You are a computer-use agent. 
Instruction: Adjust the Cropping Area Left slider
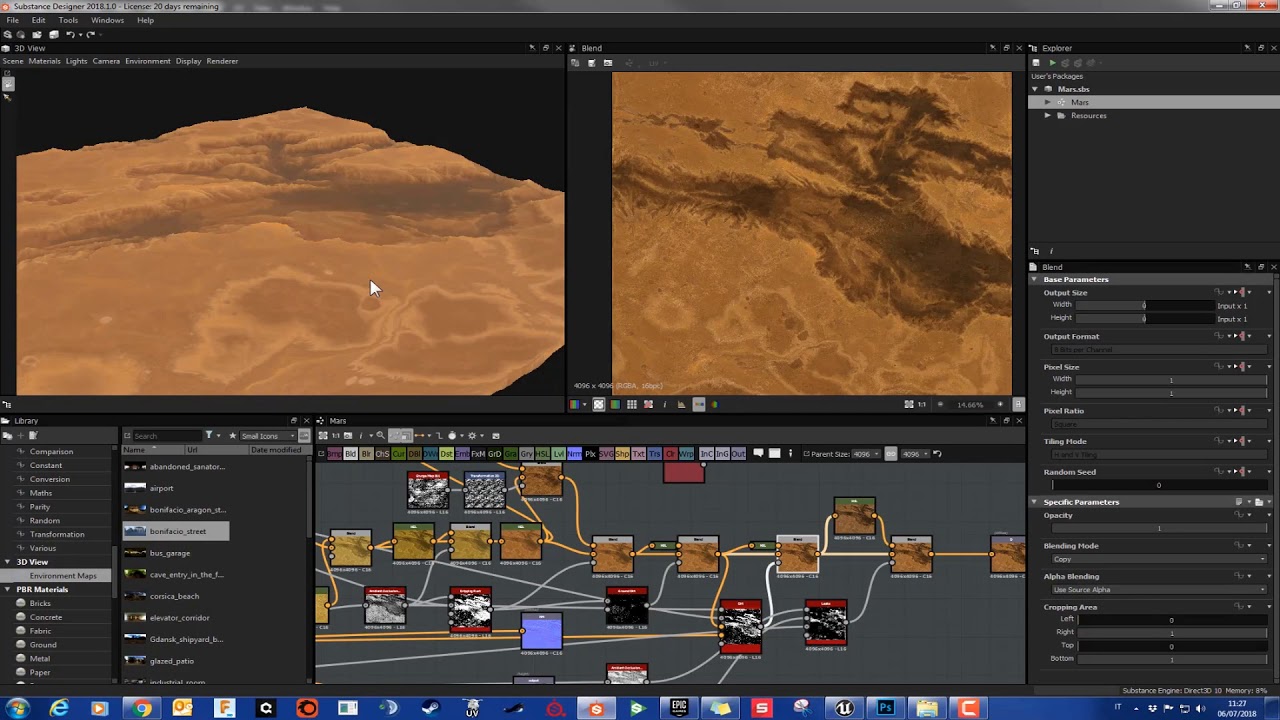point(1171,620)
